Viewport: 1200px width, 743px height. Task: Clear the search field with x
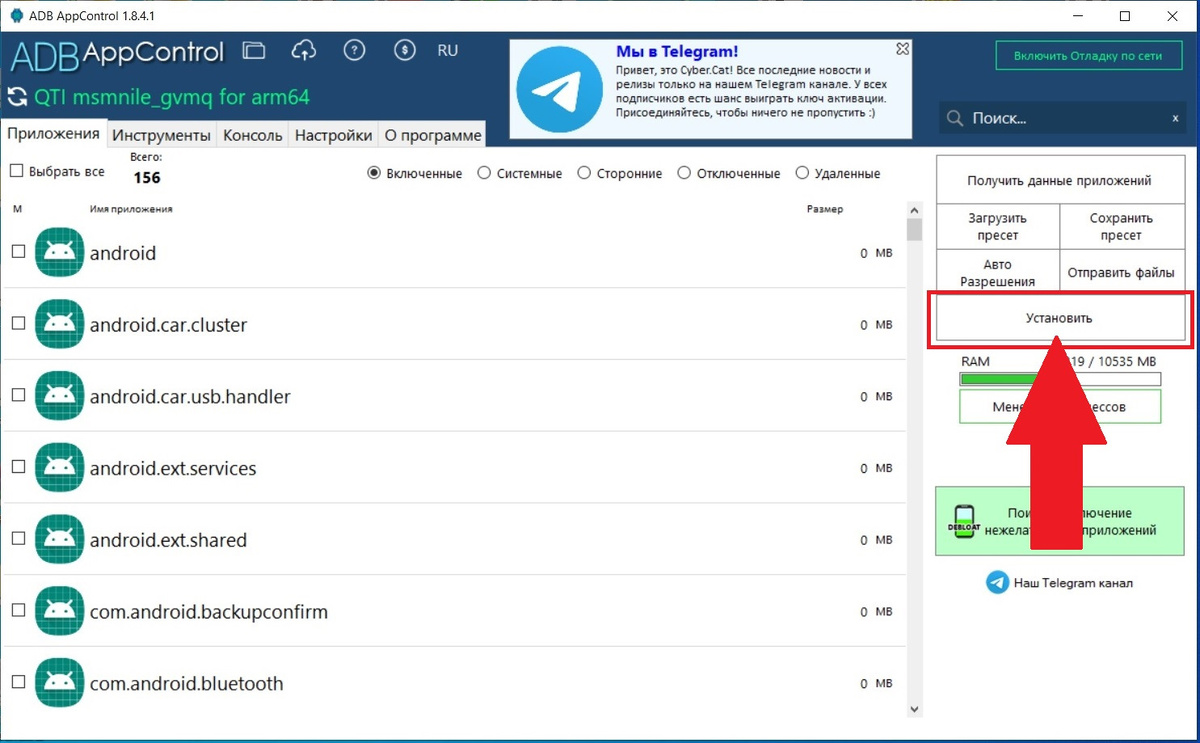pos(1175,119)
